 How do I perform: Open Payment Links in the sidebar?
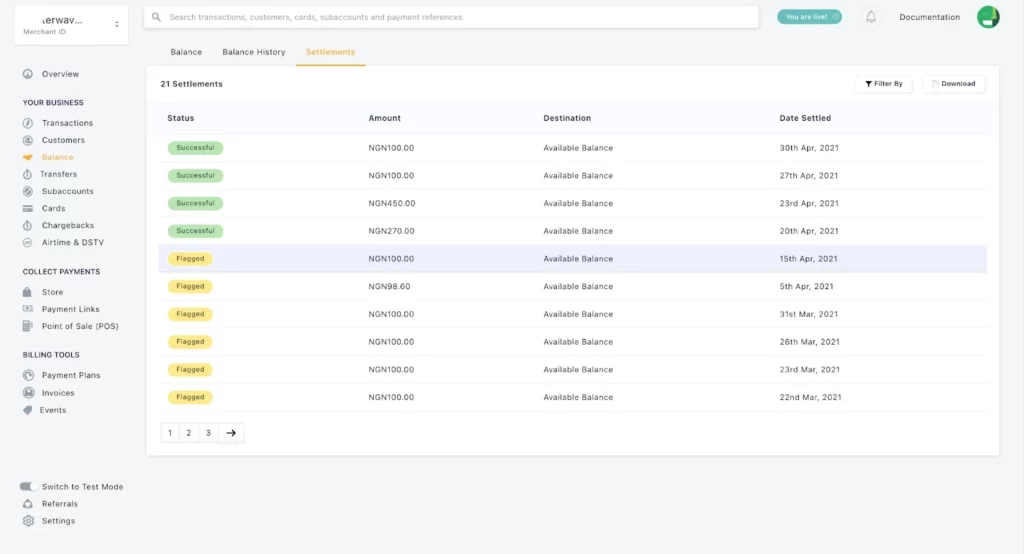[x=71, y=309]
